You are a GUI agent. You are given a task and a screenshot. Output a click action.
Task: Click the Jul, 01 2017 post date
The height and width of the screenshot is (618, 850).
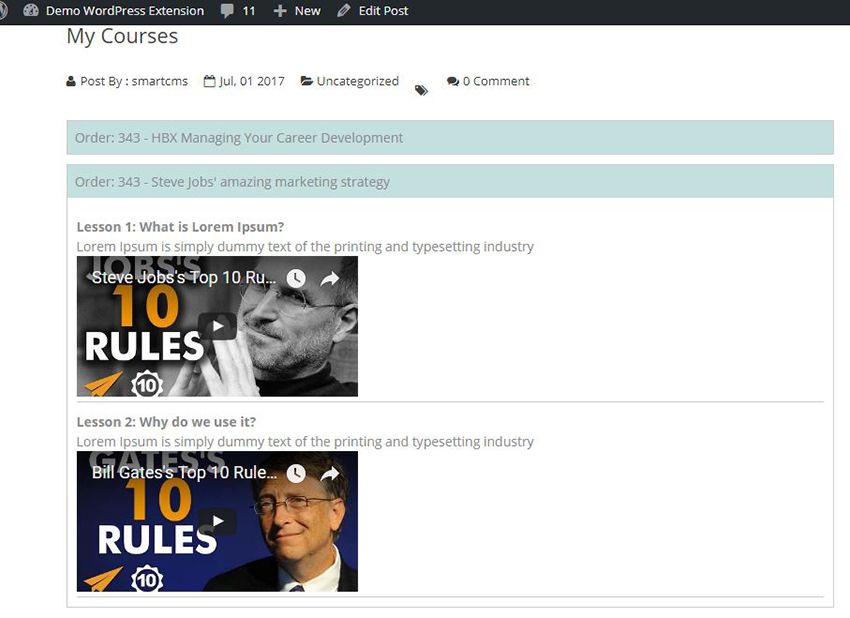tap(252, 81)
